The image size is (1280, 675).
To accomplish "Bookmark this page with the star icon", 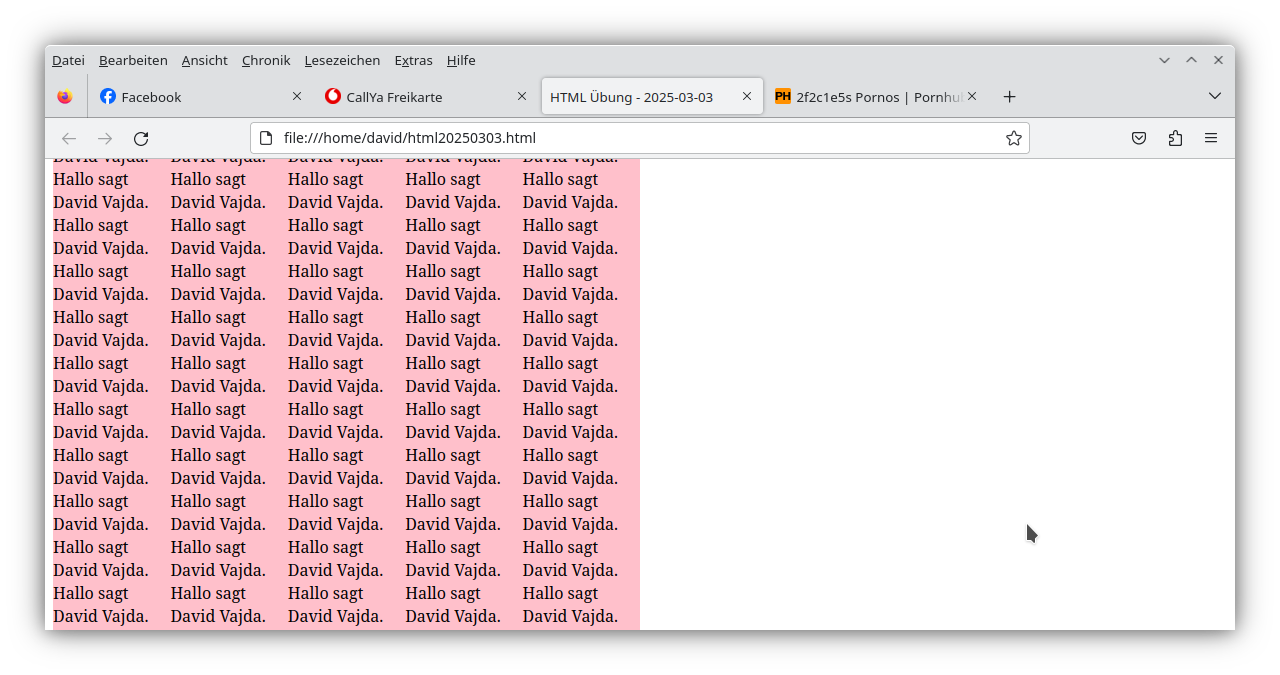I will [1013, 138].
